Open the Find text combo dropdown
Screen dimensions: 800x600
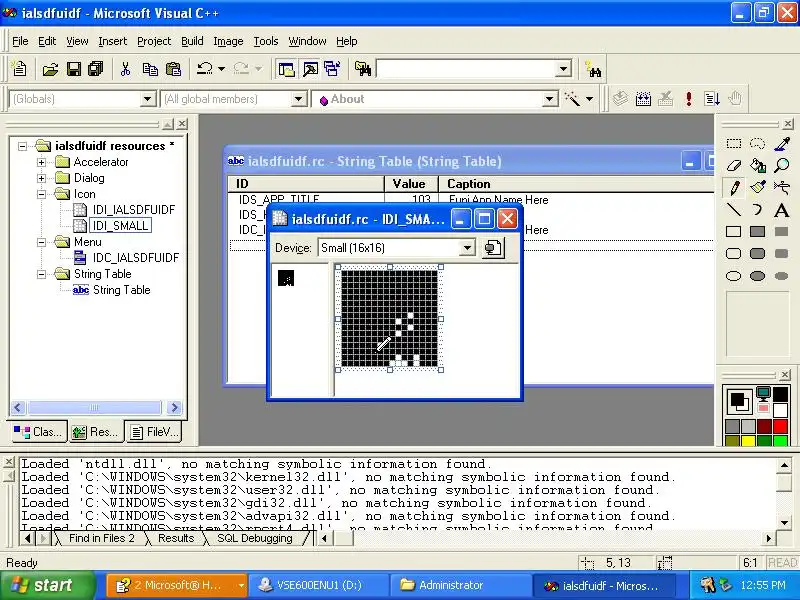point(563,69)
